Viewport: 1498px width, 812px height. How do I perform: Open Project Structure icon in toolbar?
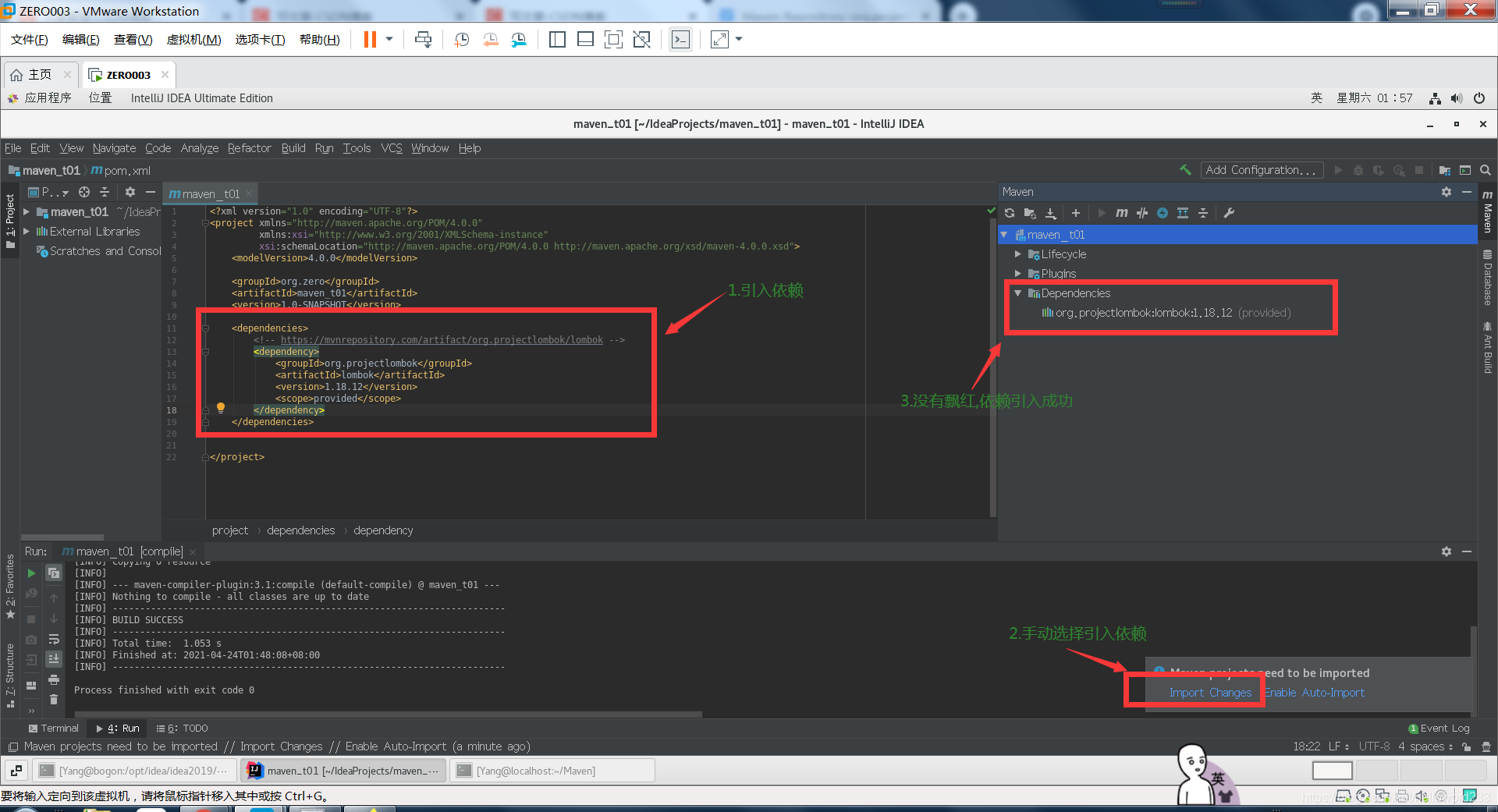tap(1445, 170)
